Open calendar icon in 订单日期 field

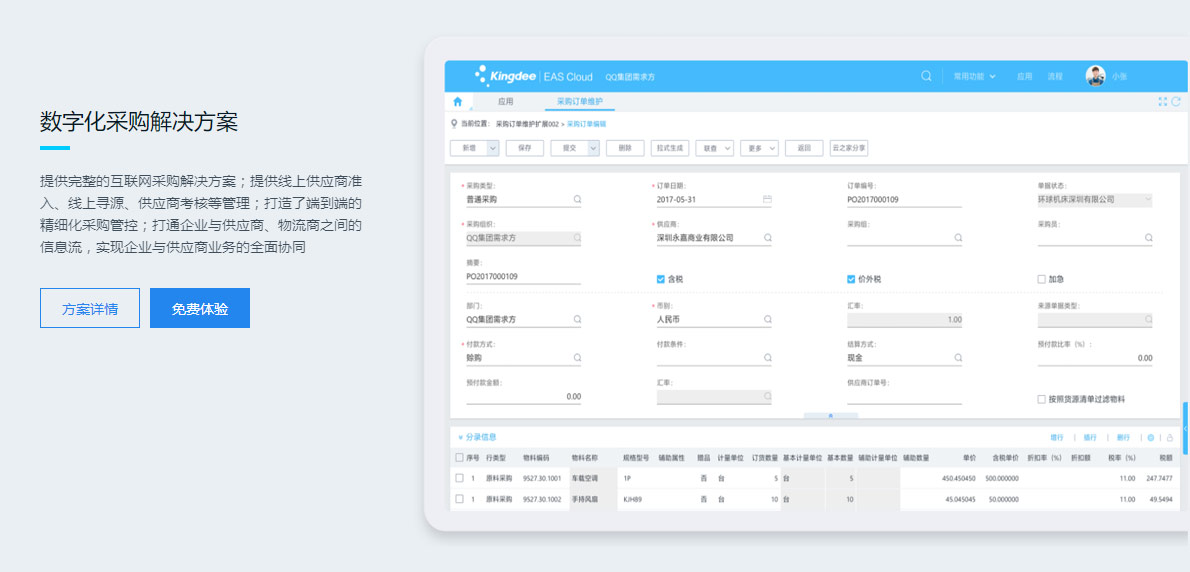pyautogui.click(x=767, y=200)
